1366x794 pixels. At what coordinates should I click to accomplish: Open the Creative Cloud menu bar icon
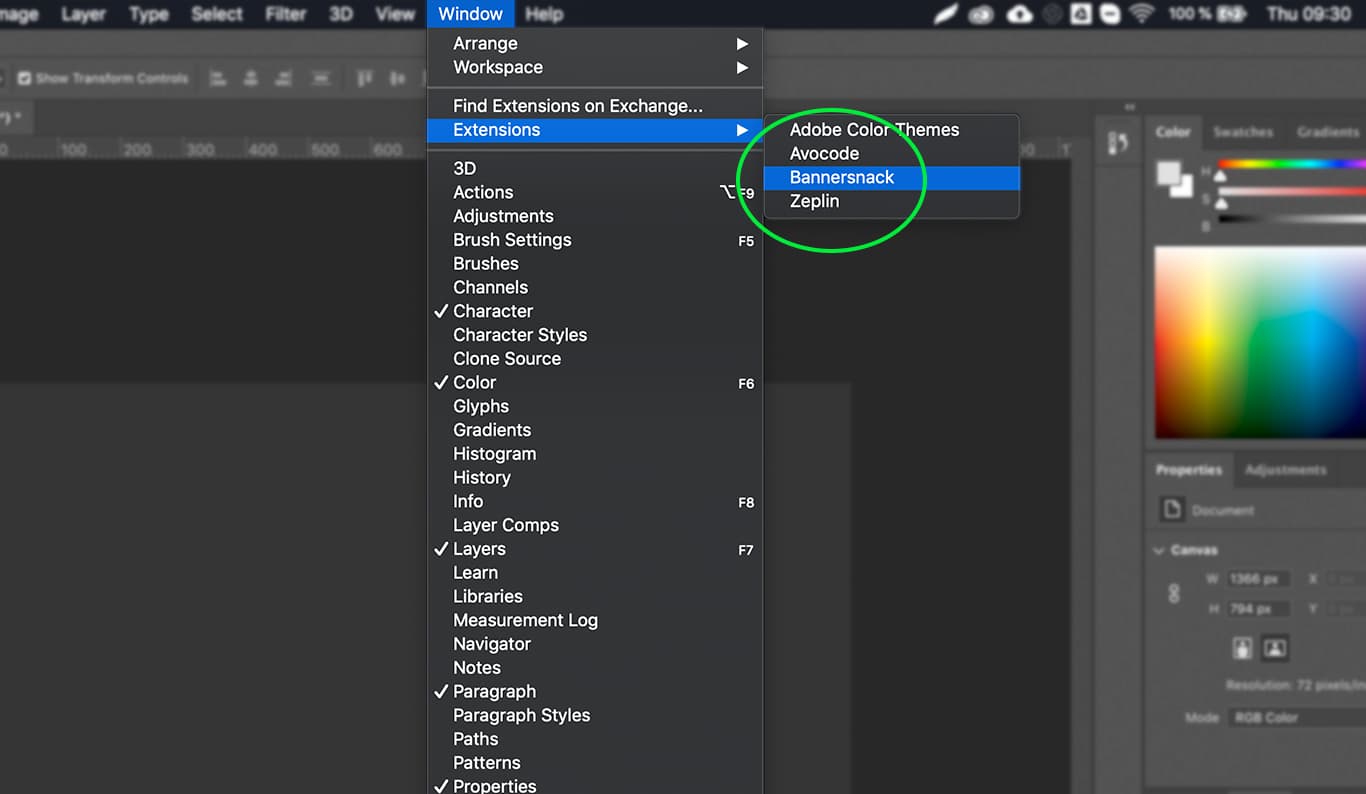[x=982, y=14]
